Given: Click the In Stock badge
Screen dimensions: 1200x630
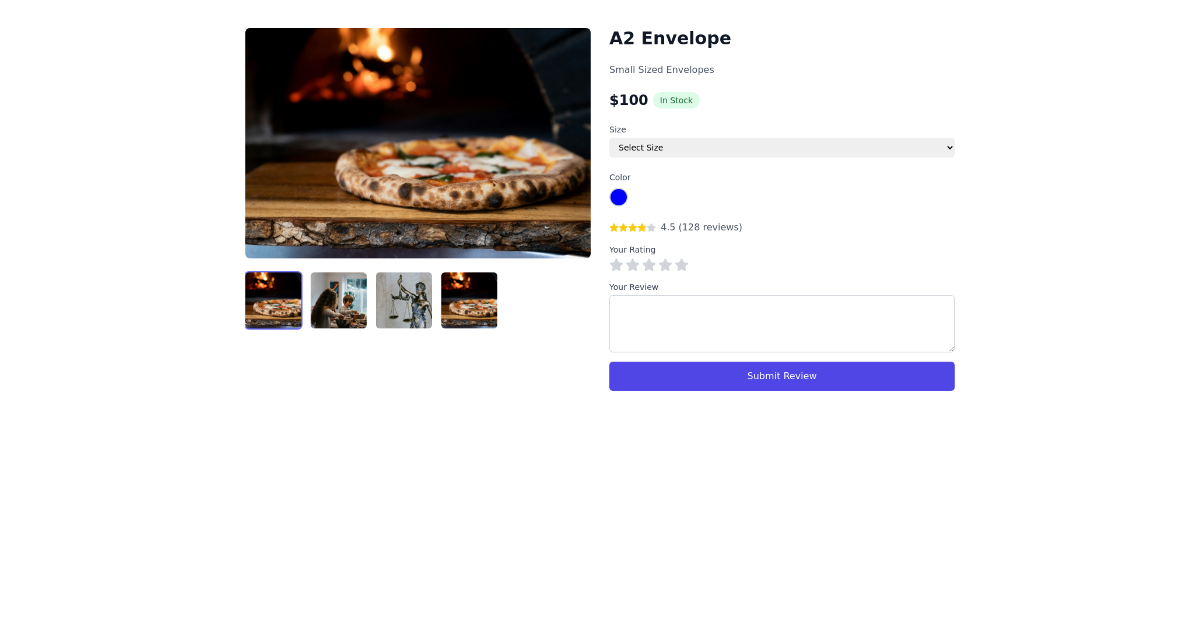Looking at the screenshot, I should coord(676,100).
